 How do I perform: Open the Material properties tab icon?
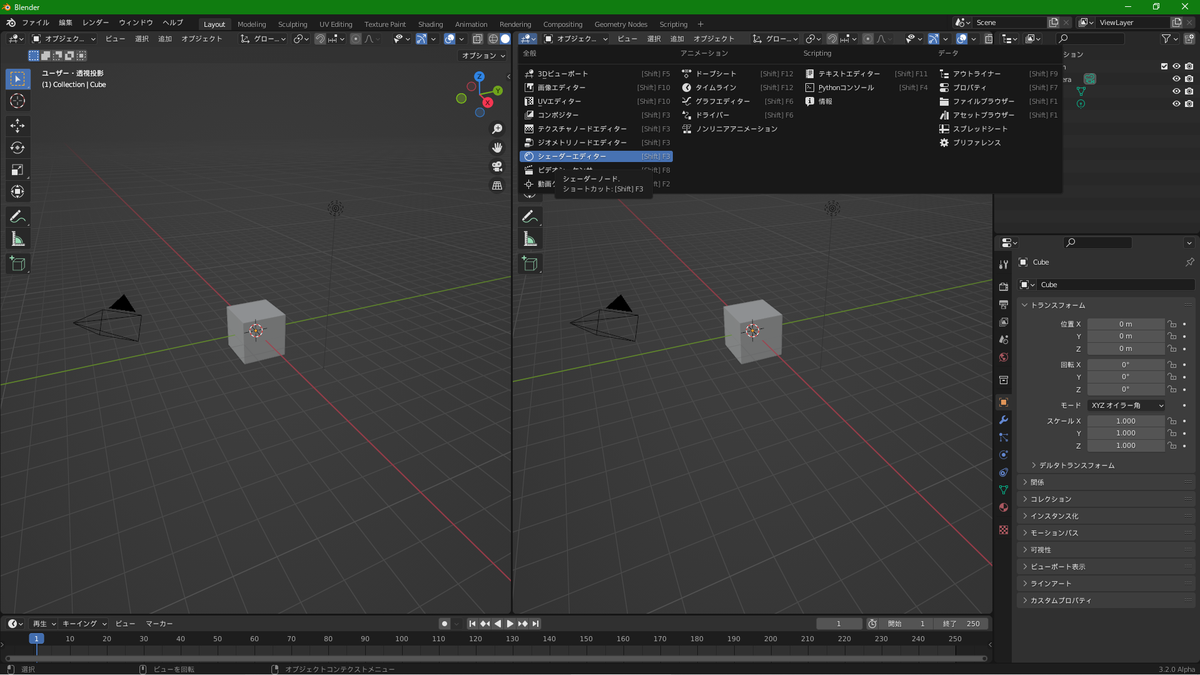pyautogui.click(x=1003, y=507)
